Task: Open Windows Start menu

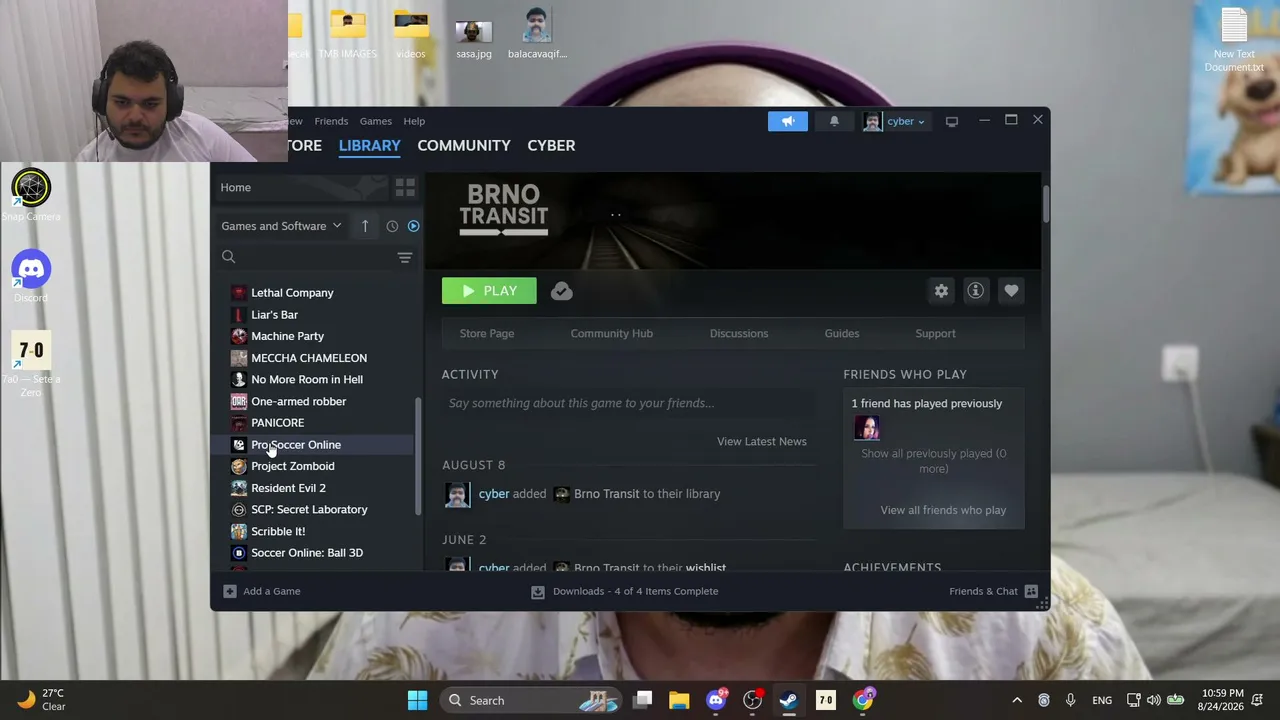Action: click(417, 700)
